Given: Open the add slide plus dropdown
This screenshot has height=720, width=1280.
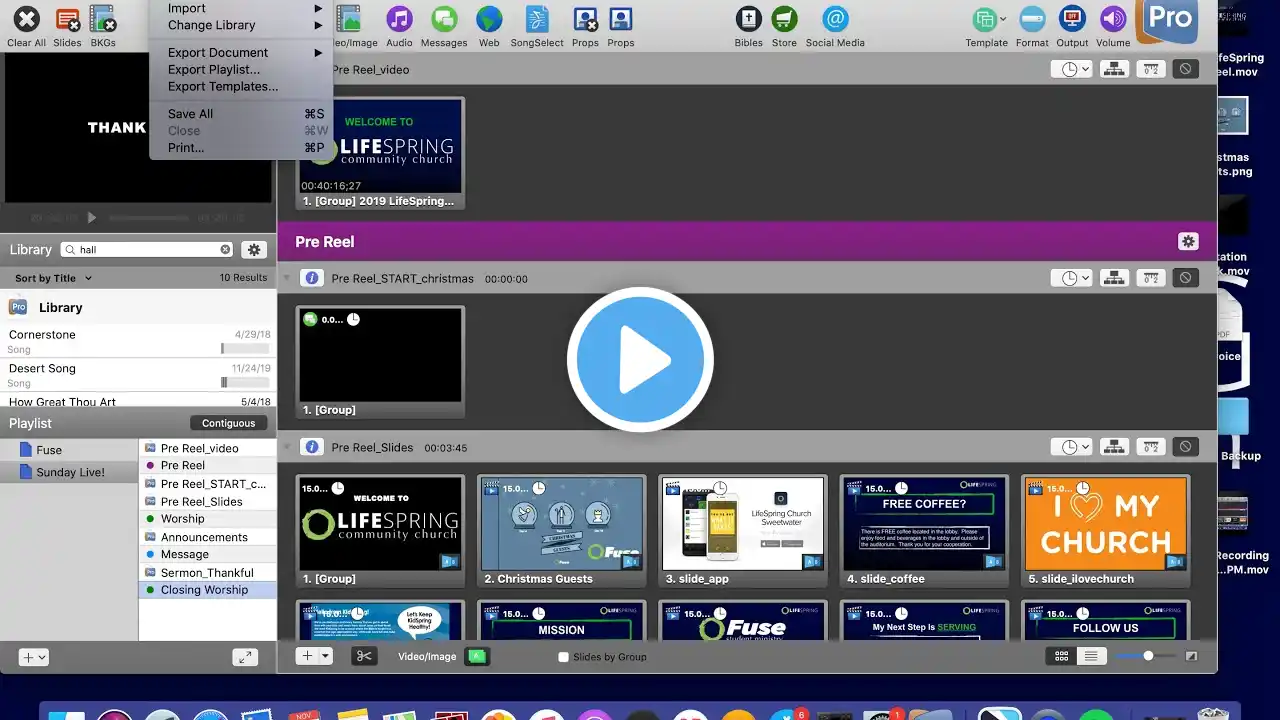Looking at the screenshot, I should [x=314, y=656].
